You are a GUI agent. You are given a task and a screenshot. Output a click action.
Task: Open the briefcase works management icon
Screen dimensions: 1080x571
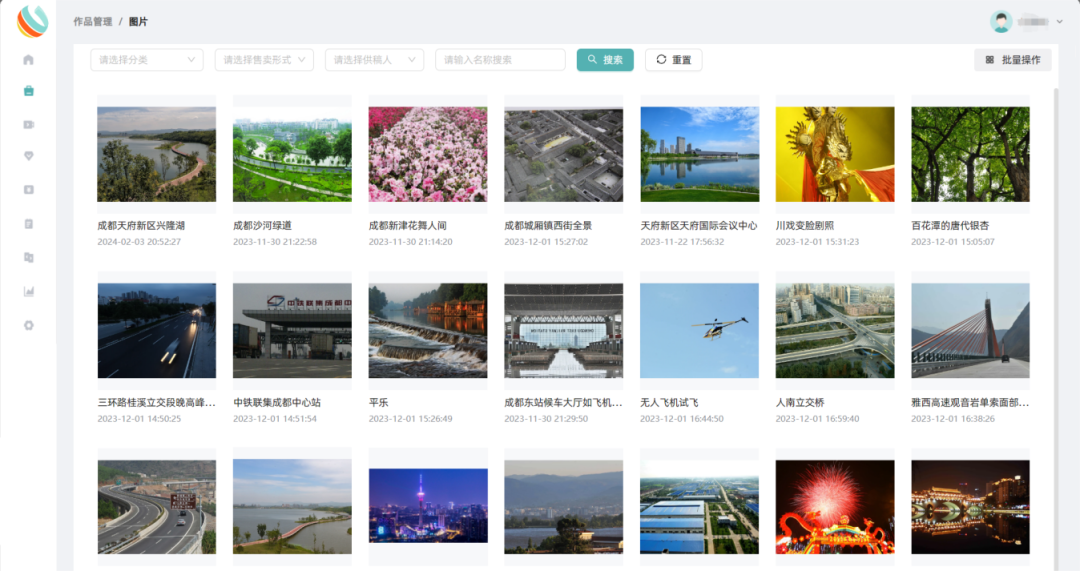pos(29,91)
